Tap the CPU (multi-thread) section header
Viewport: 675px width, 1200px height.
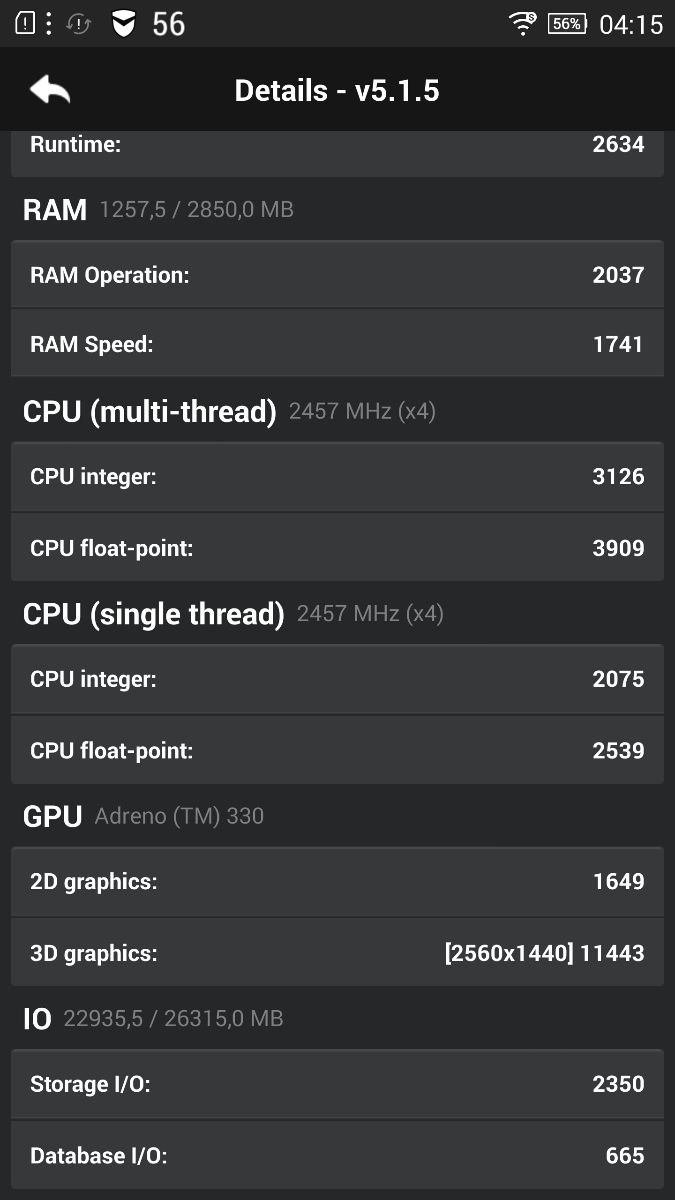tap(150, 411)
